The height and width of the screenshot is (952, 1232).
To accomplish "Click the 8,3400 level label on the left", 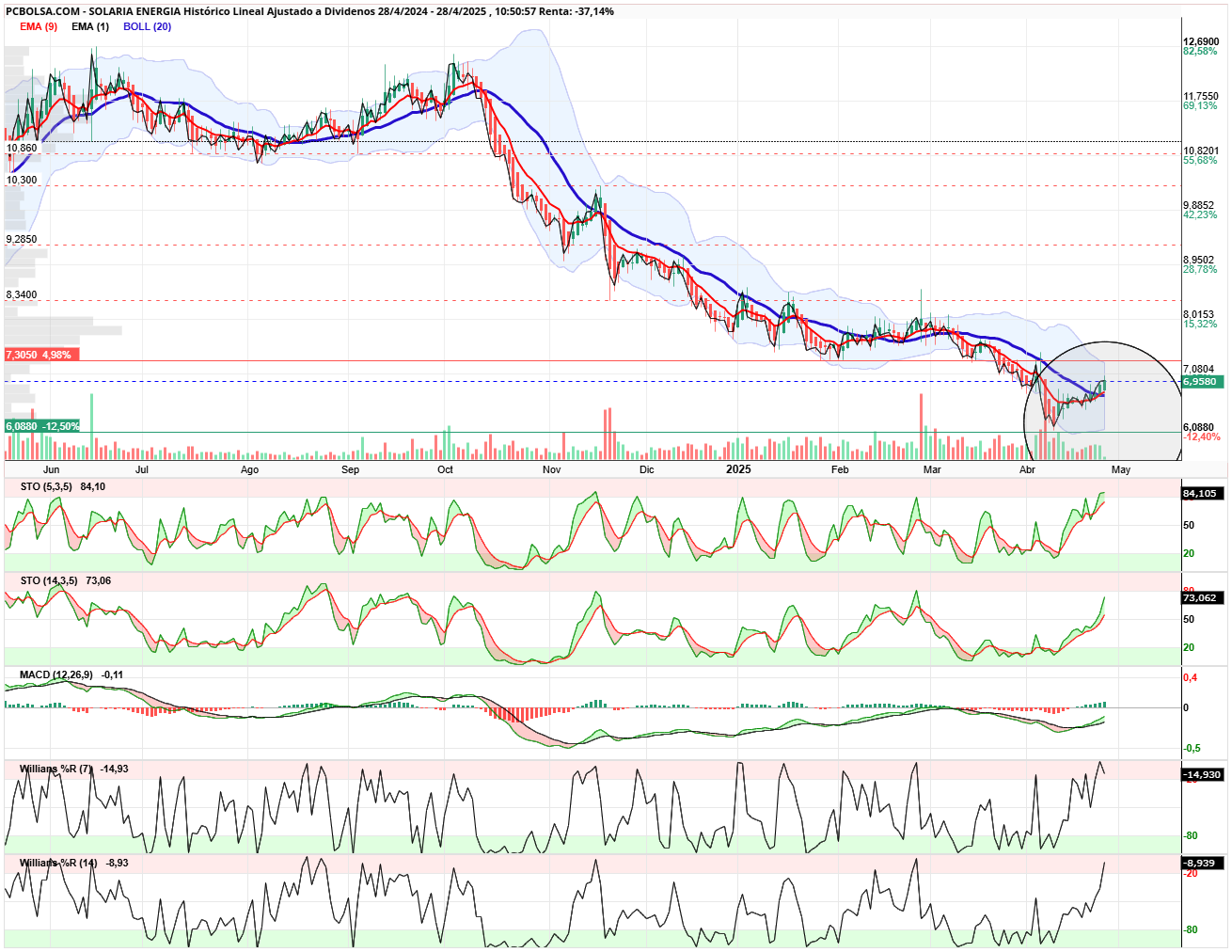I will (22, 294).
